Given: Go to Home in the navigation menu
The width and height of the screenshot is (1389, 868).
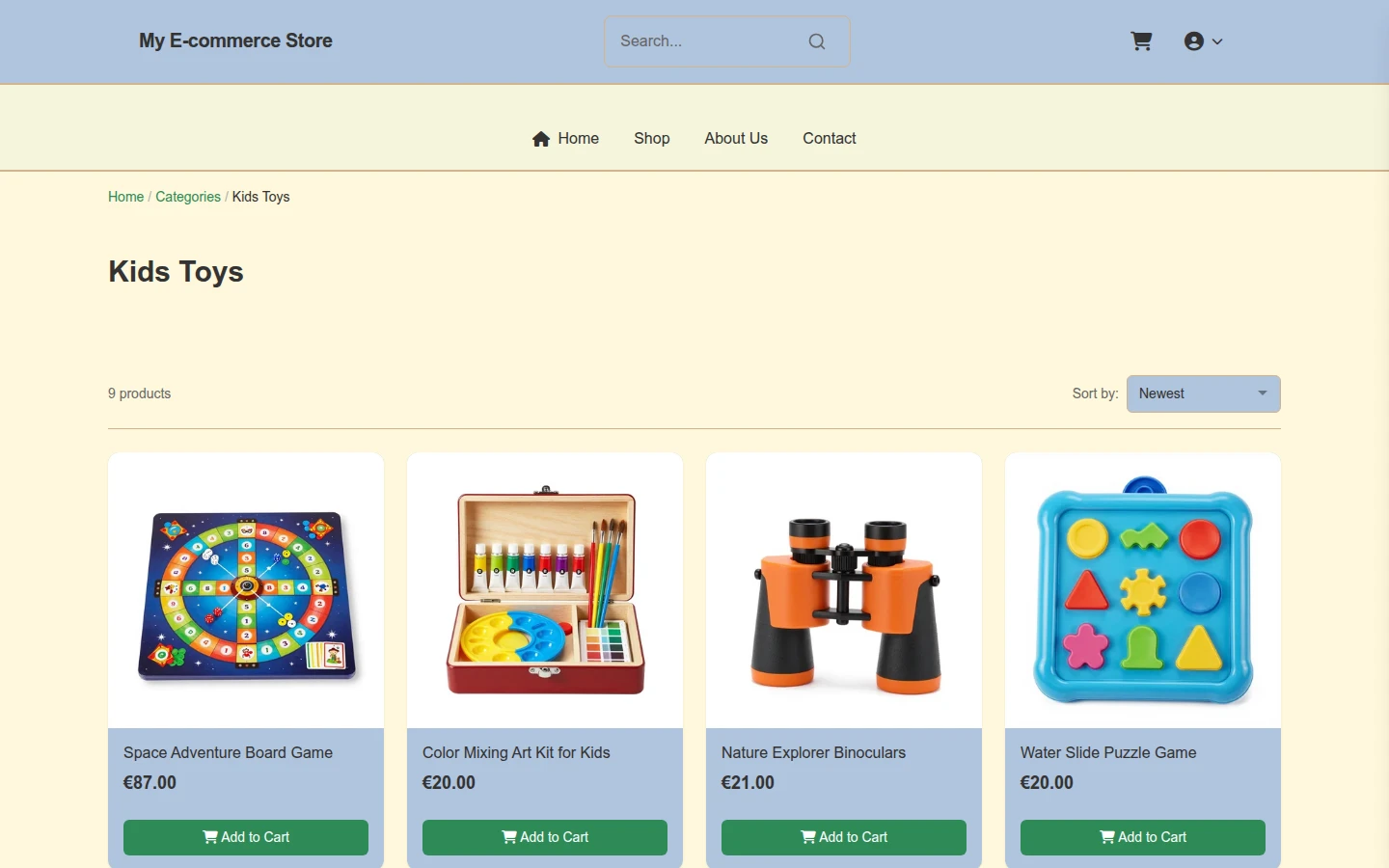Looking at the screenshot, I should [565, 139].
